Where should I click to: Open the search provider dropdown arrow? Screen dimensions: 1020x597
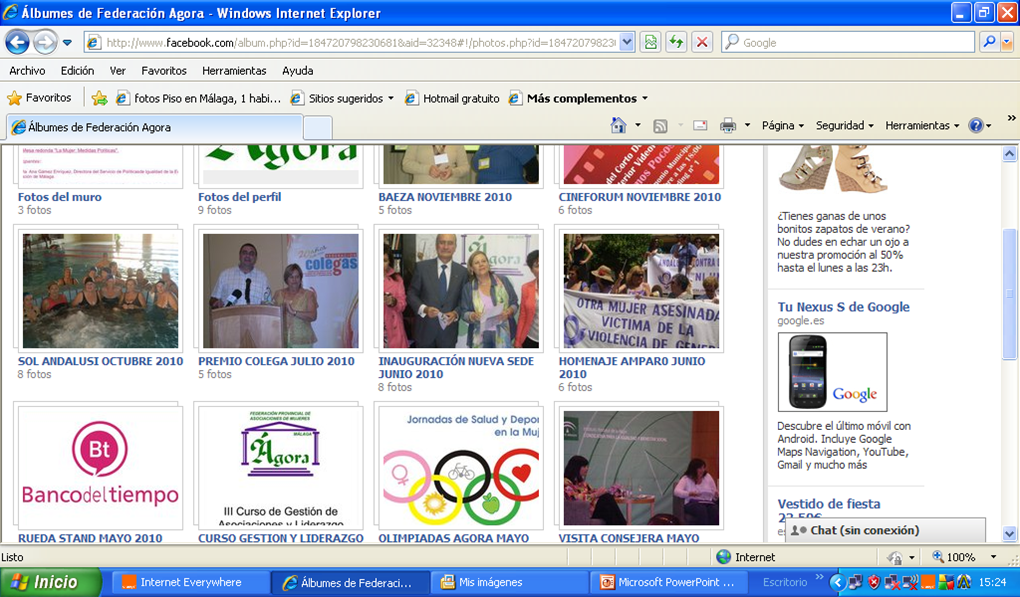click(1007, 43)
